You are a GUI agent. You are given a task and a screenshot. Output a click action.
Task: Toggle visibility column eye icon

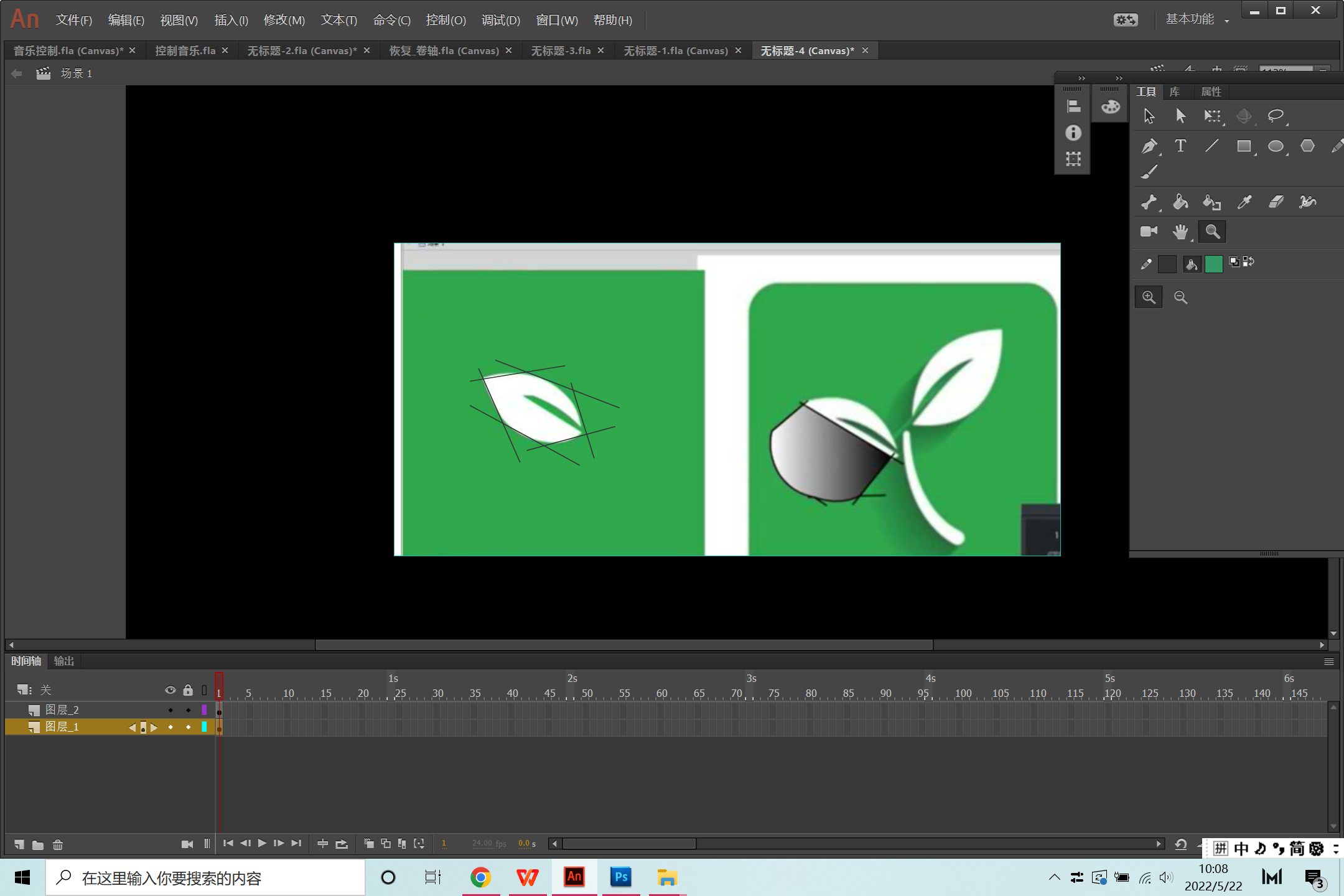pos(170,690)
